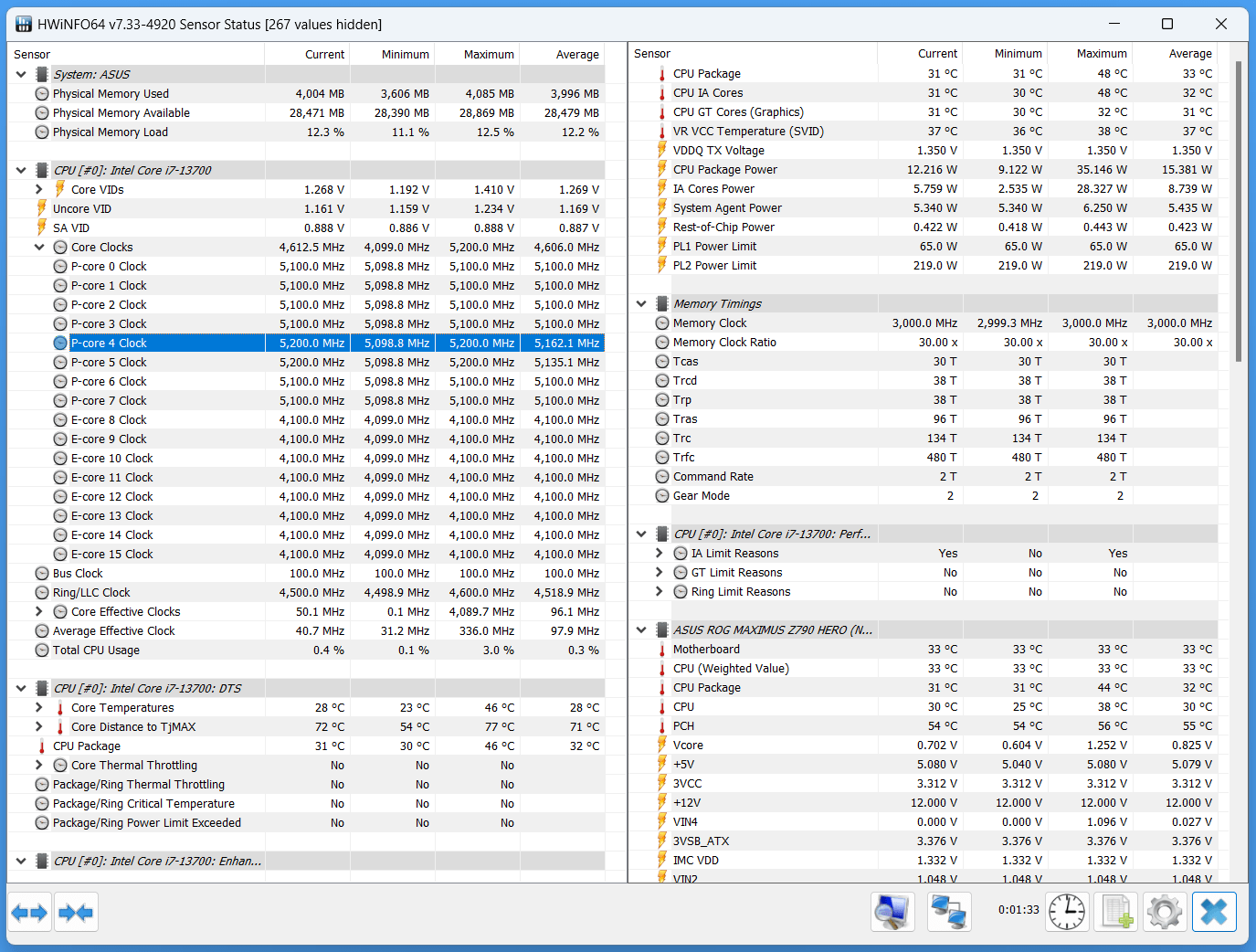Click the Average column header in right panel
The width and height of the screenshot is (1256, 952).
[x=1176, y=53]
